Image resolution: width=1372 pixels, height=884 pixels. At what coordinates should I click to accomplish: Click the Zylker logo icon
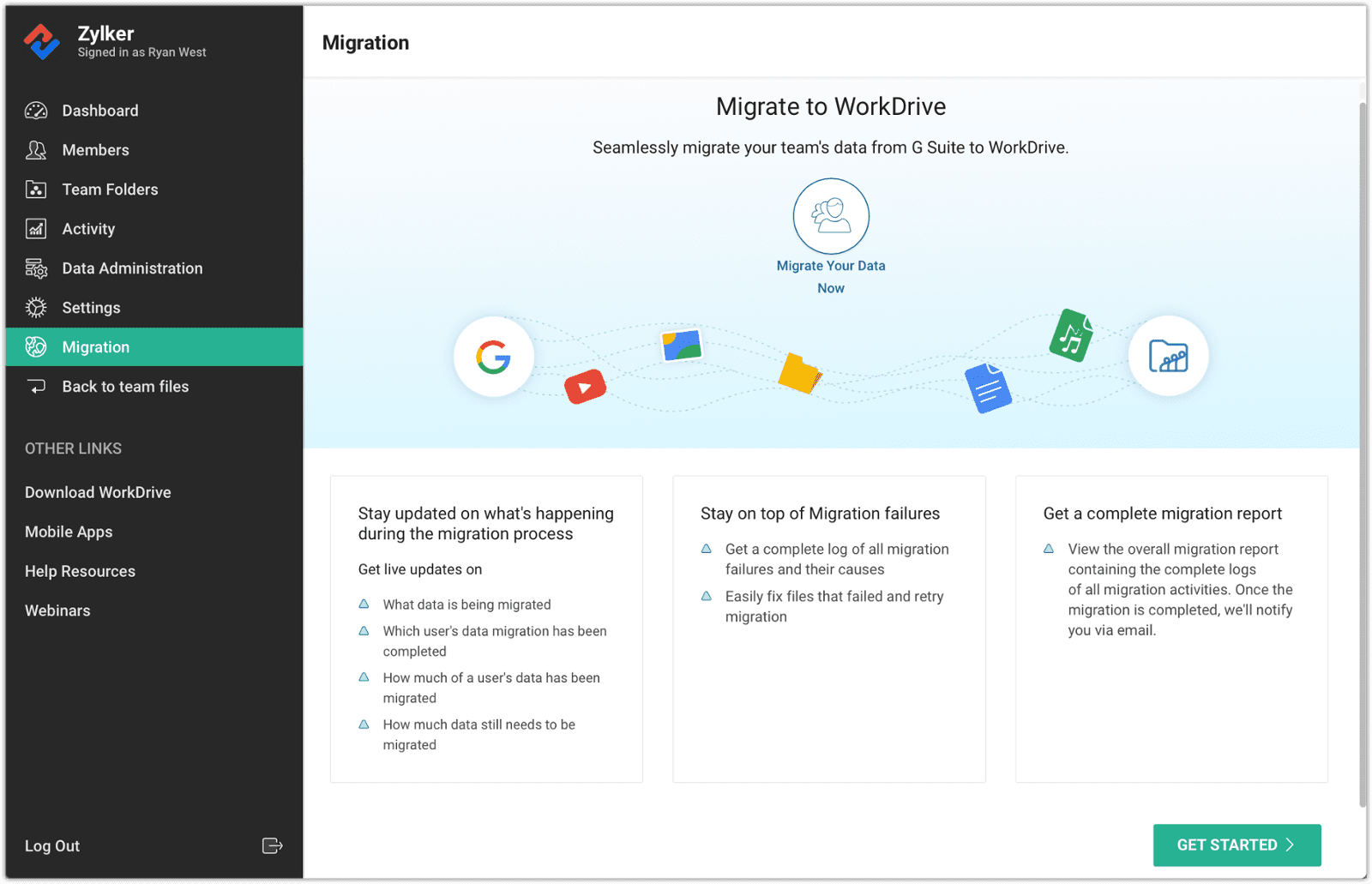41,41
